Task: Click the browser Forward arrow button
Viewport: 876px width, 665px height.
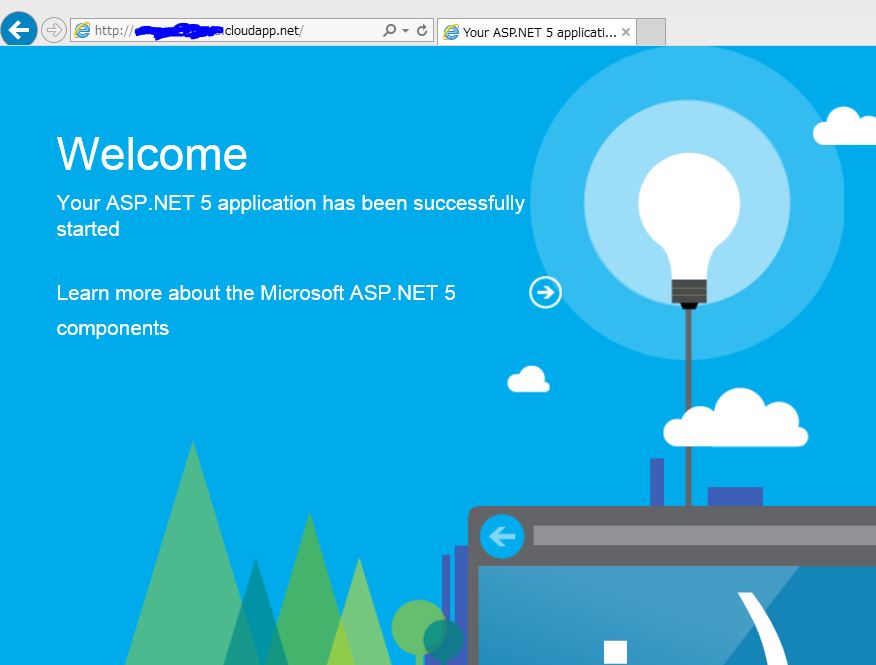Action: (x=54, y=30)
